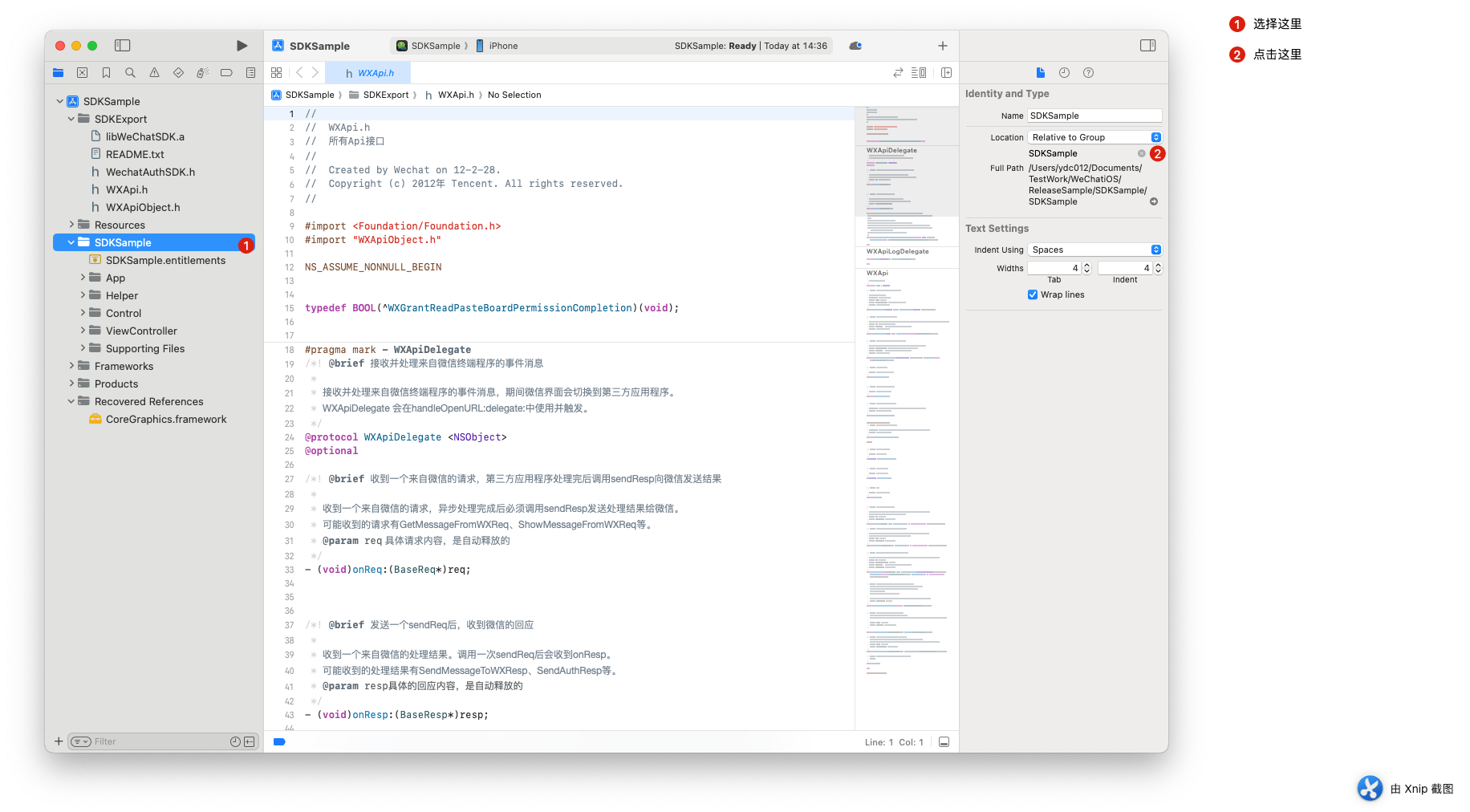
Task: Switch to the Quick Help inspector
Action: click(x=1088, y=73)
